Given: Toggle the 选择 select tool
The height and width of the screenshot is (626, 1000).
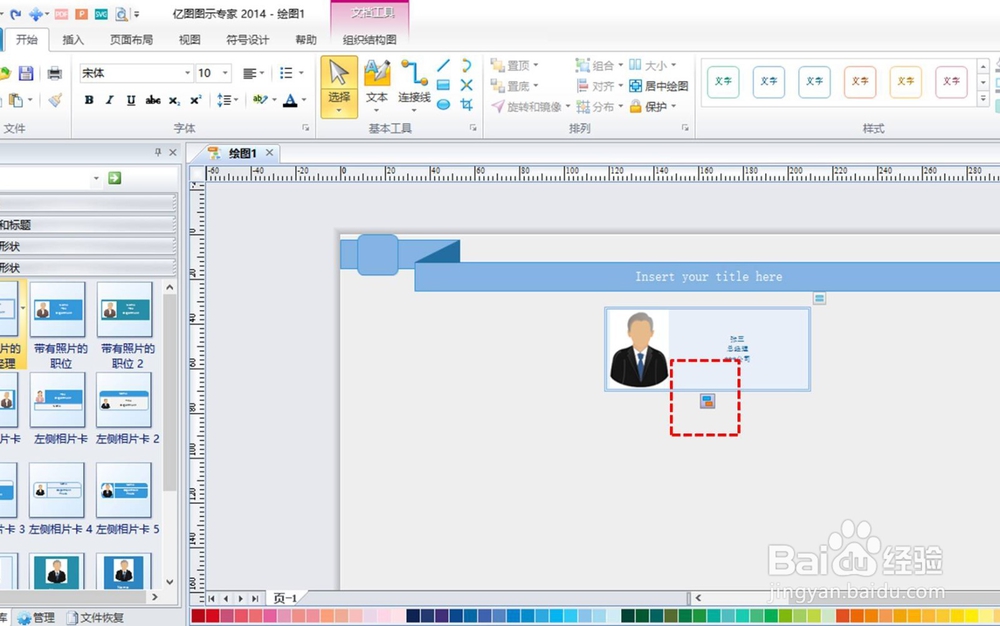Looking at the screenshot, I should (339, 87).
